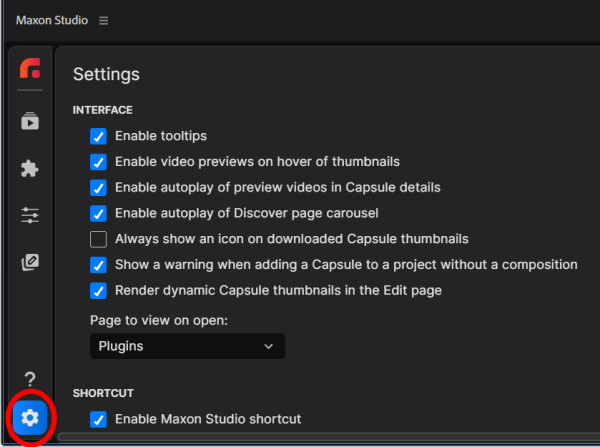This screenshot has height=447, width=600.
Task: Click the Settings gear icon
Action: click(x=30, y=418)
